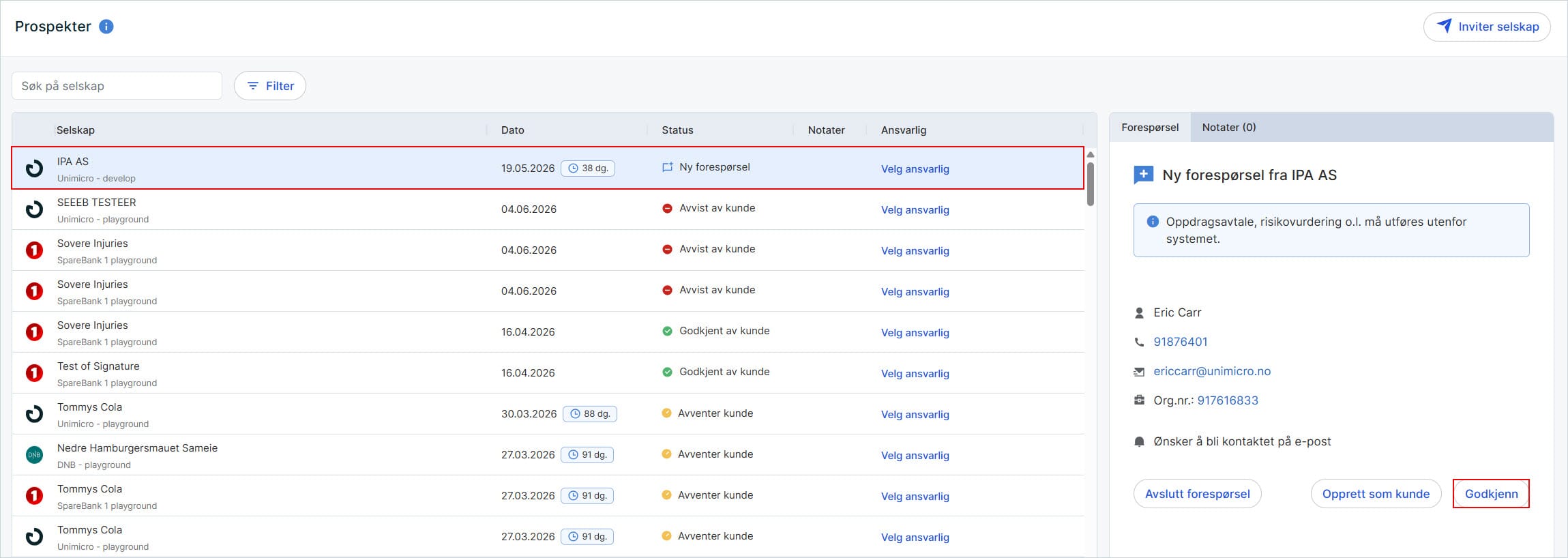Screen dimensions: 1568x558
Task: Click the email icon beside ericcarr@unimicro.no
Action: (1139, 372)
